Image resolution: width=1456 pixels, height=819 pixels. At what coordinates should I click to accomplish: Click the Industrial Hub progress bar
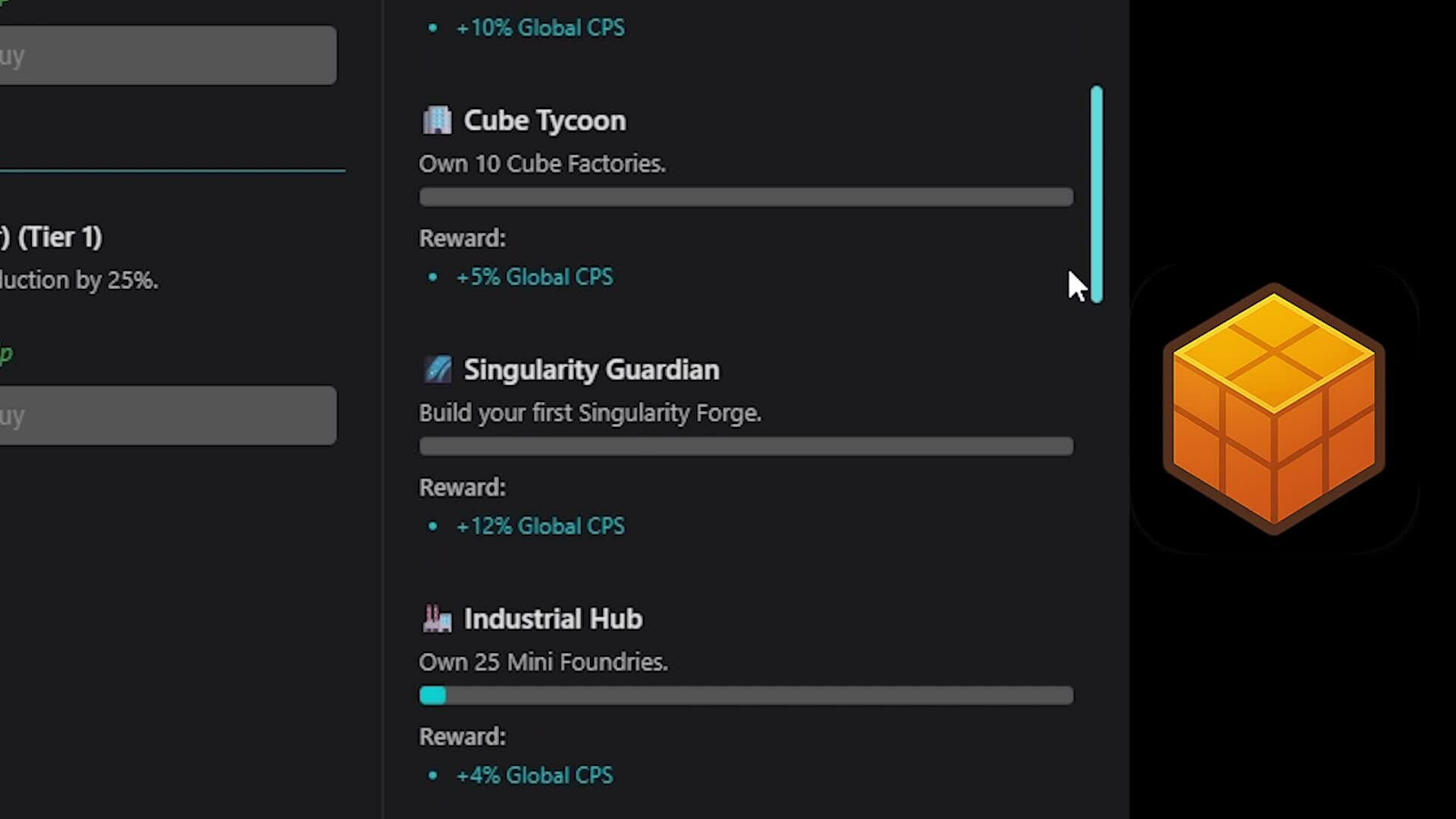745,695
